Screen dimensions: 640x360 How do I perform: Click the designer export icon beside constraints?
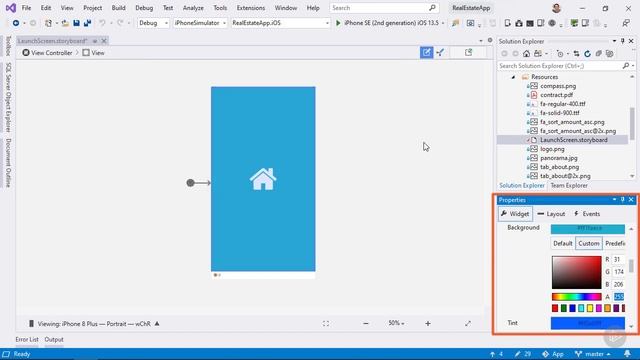coord(468,52)
